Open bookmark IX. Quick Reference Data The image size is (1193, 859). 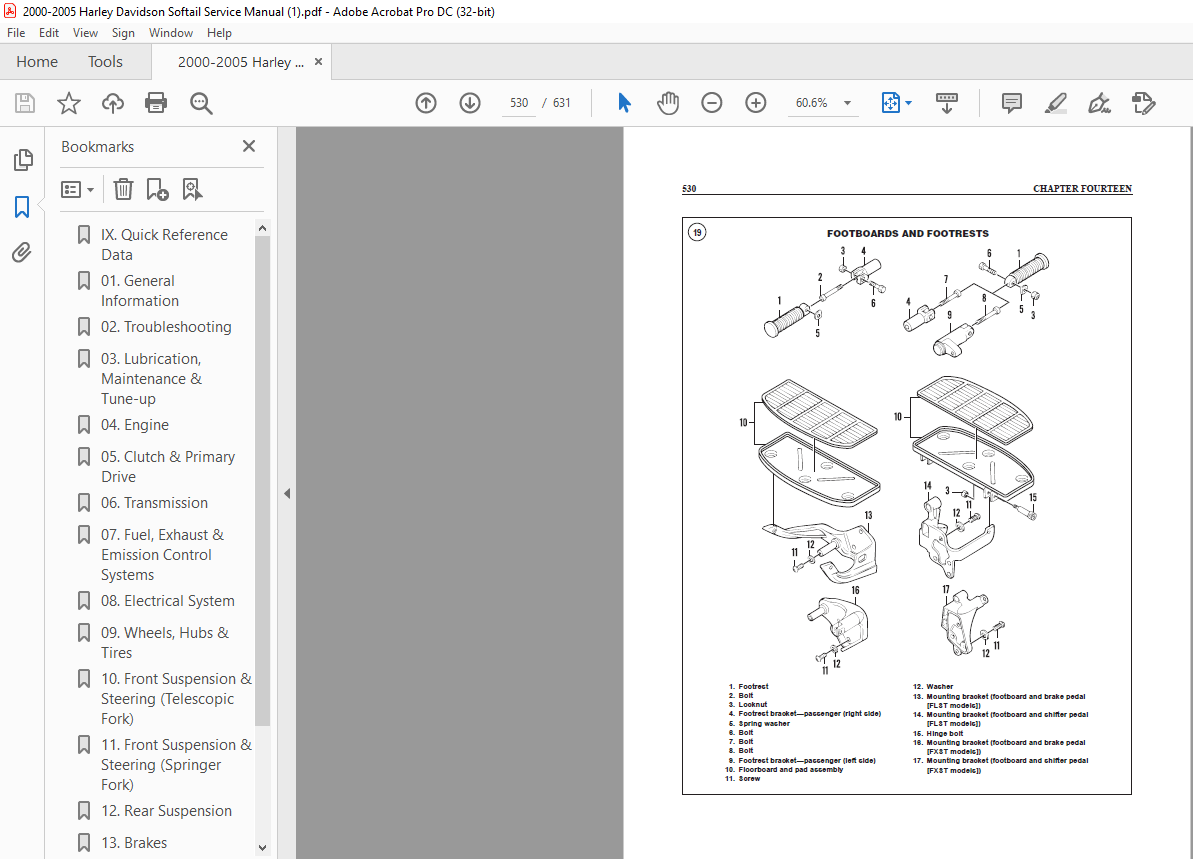164,244
